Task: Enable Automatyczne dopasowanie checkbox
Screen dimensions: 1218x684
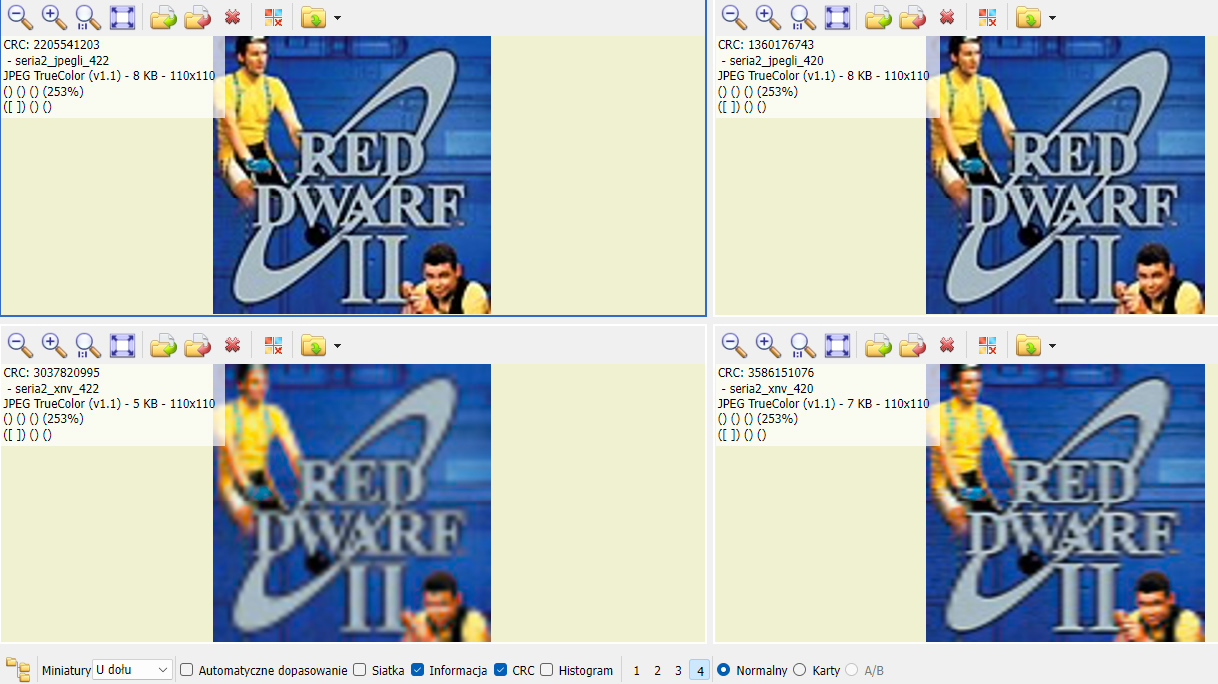Action: (186, 670)
